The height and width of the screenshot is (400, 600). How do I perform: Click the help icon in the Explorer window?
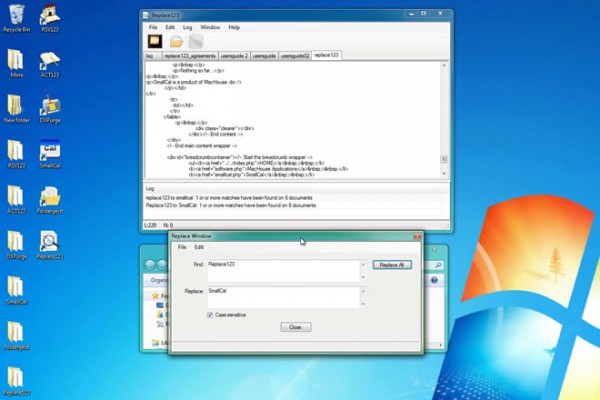point(434,280)
